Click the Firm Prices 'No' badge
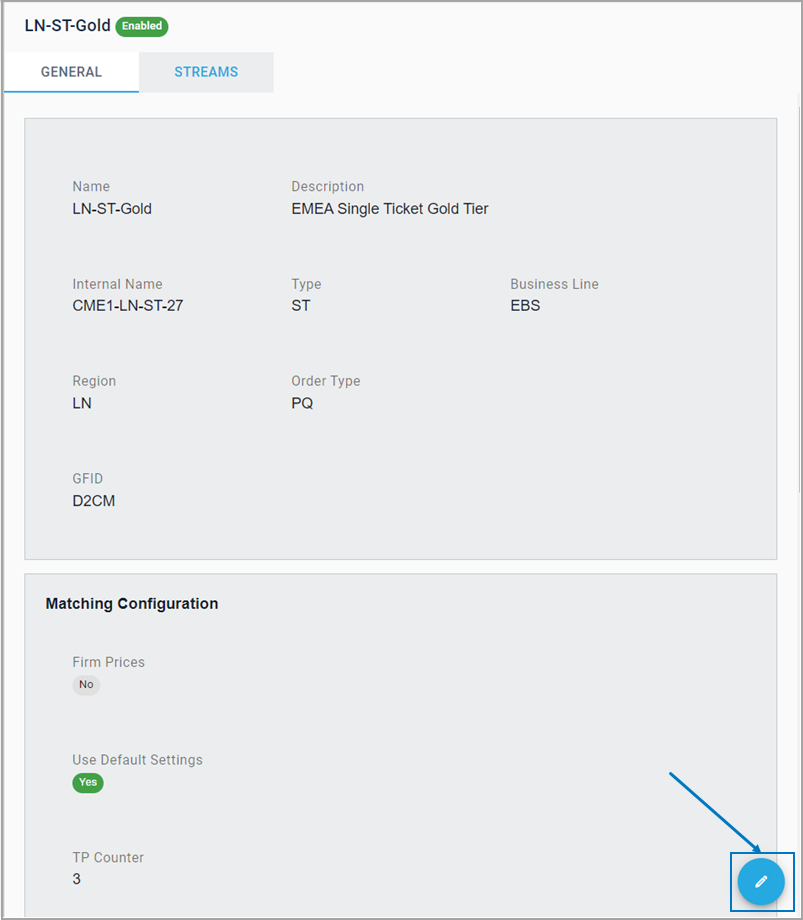The width and height of the screenshot is (803, 920). (x=86, y=685)
